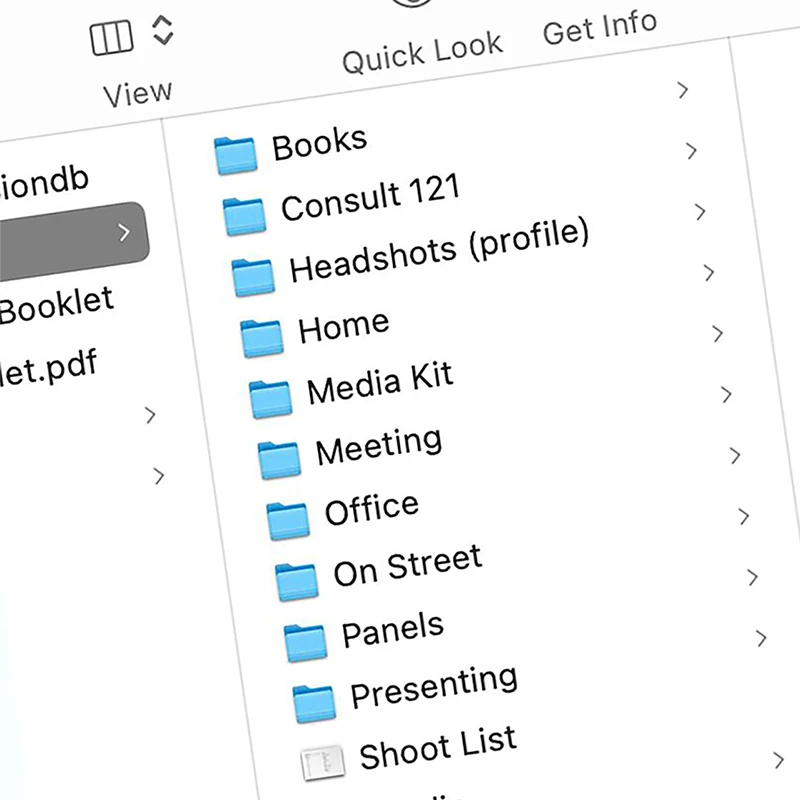Expand the Books folder via its chevron
800x800 pixels.
[691, 151]
